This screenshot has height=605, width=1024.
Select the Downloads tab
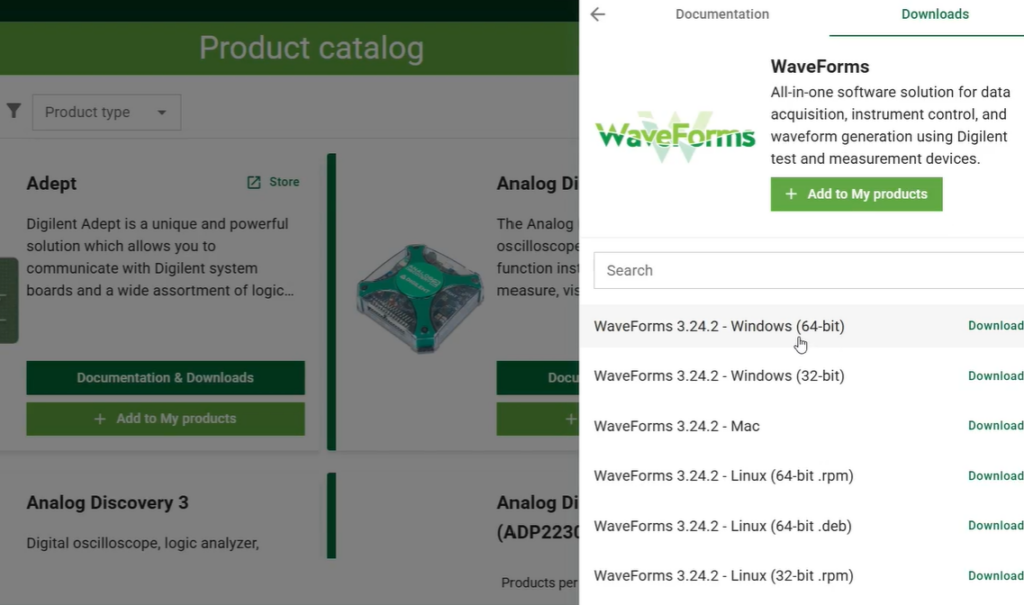[x=934, y=14]
